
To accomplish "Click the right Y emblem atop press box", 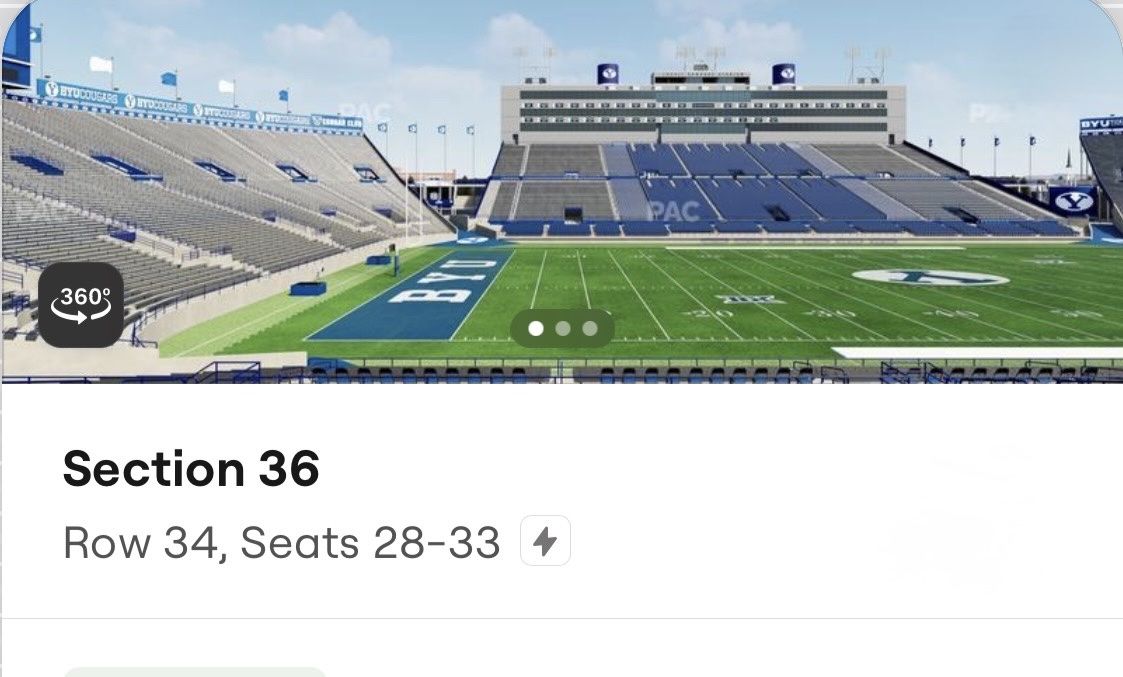I will tap(784, 74).
